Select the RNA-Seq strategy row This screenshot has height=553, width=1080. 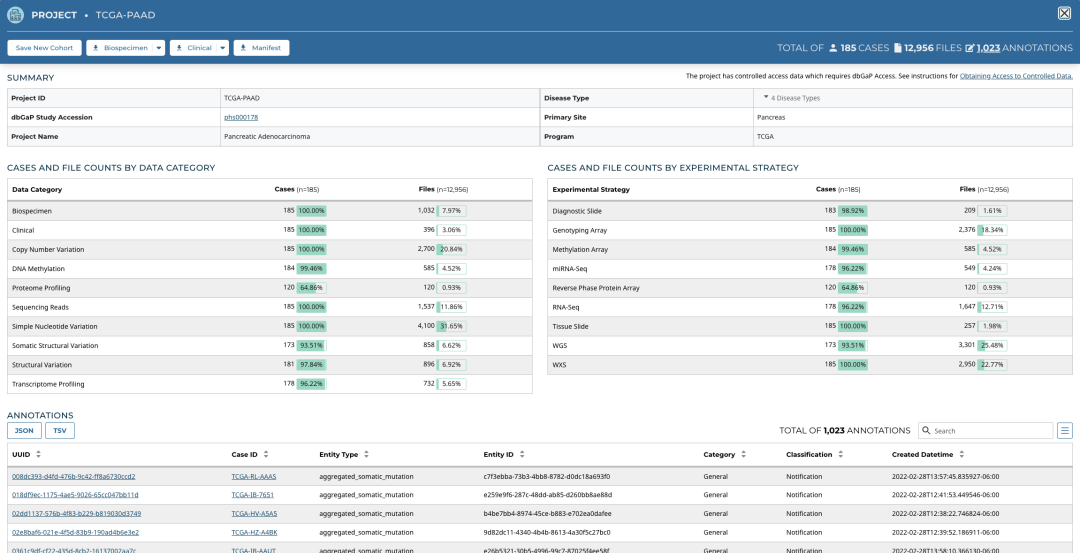(x=809, y=307)
